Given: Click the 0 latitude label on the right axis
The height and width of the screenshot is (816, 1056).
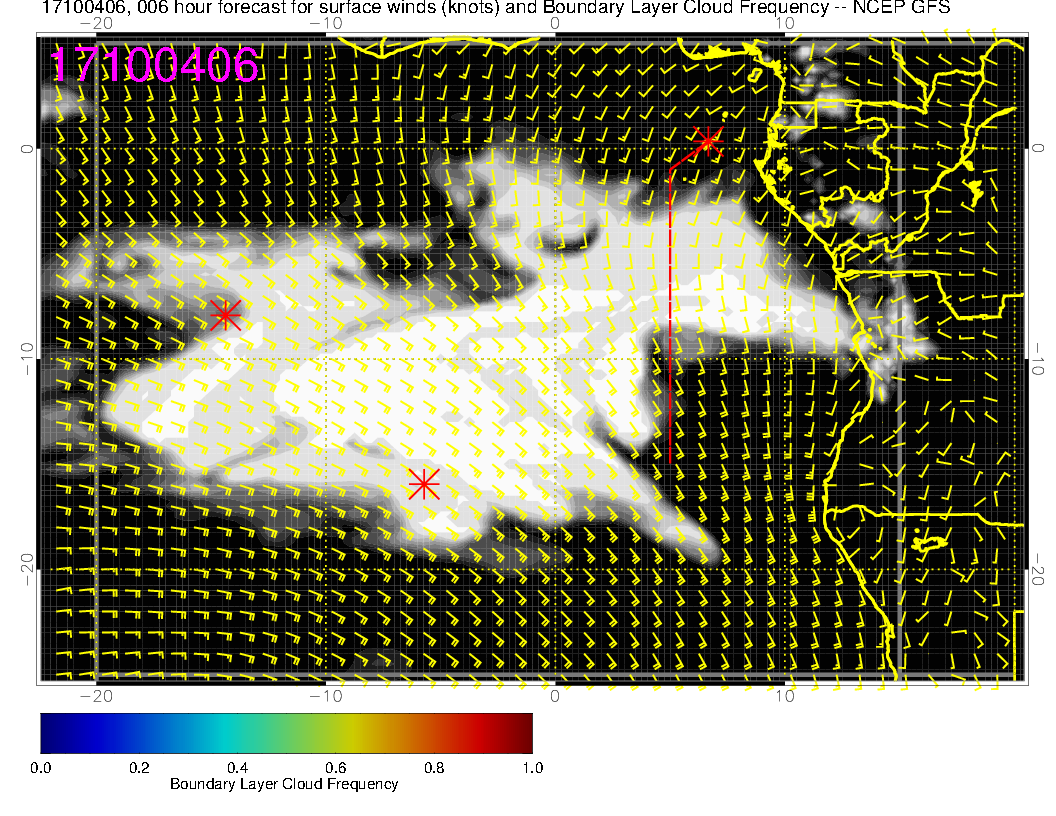Looking at the screenshot, I should pos(1038,148).
